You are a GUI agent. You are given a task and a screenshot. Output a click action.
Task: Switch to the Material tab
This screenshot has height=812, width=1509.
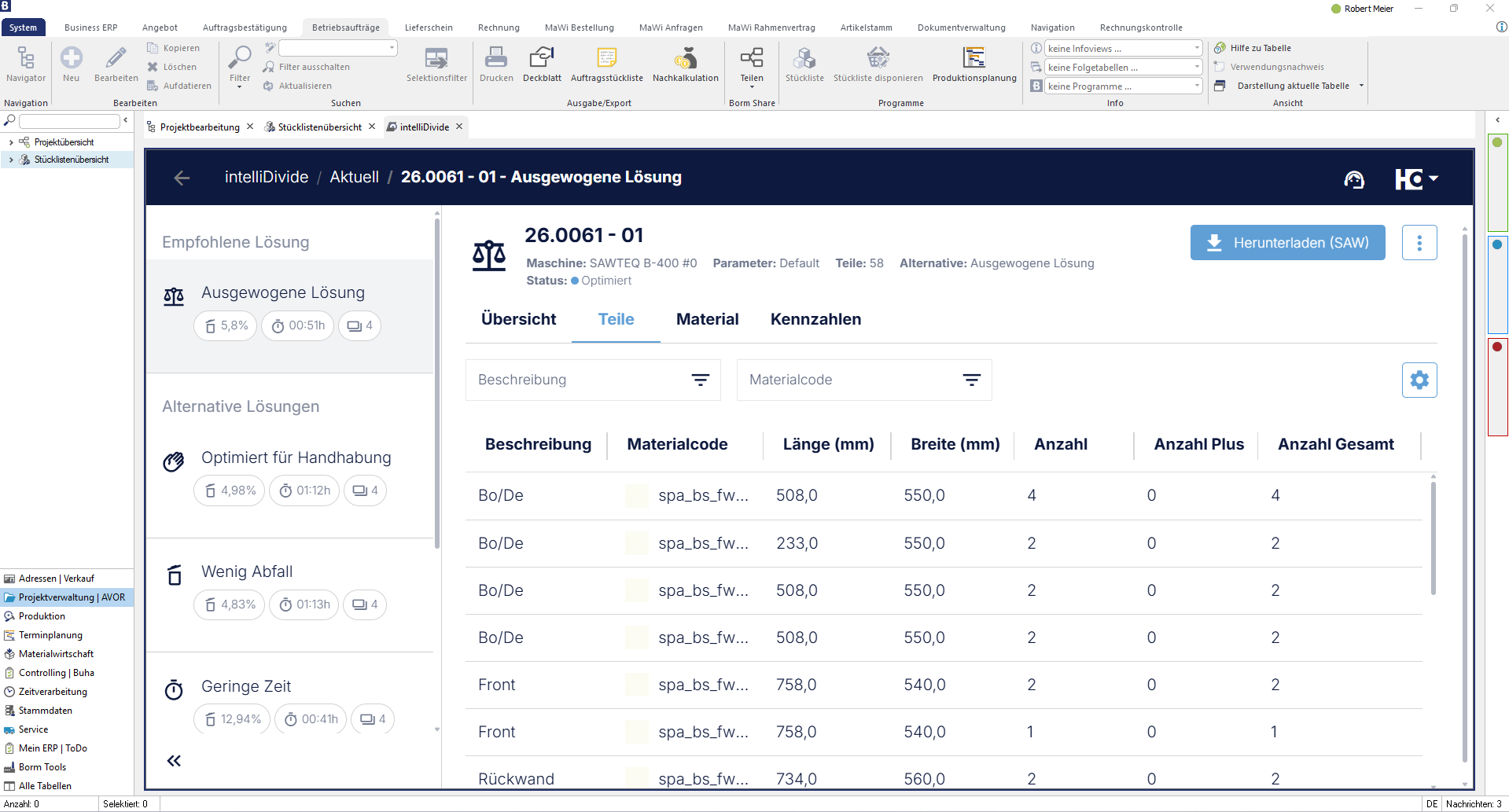pos(707,319)
